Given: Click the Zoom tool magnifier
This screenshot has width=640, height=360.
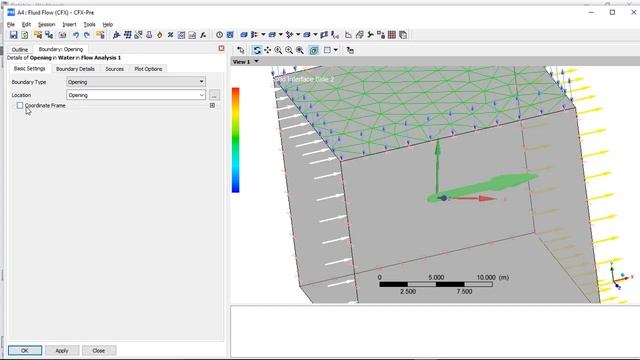Looking at the screenshot, I should pyautogui.click(x=278, y=50).
